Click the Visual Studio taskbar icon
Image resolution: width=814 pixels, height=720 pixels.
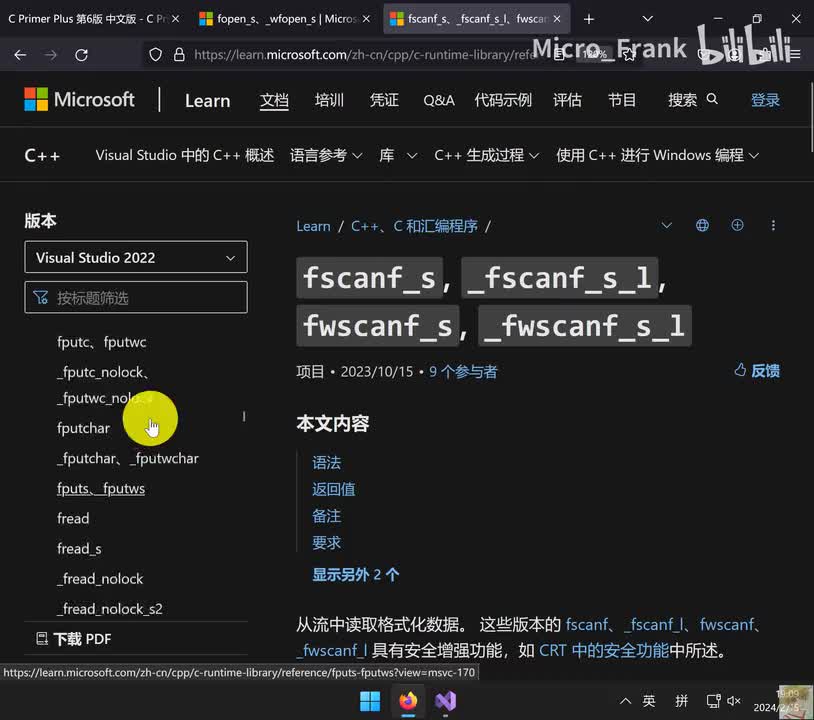[x=445, y=701]
